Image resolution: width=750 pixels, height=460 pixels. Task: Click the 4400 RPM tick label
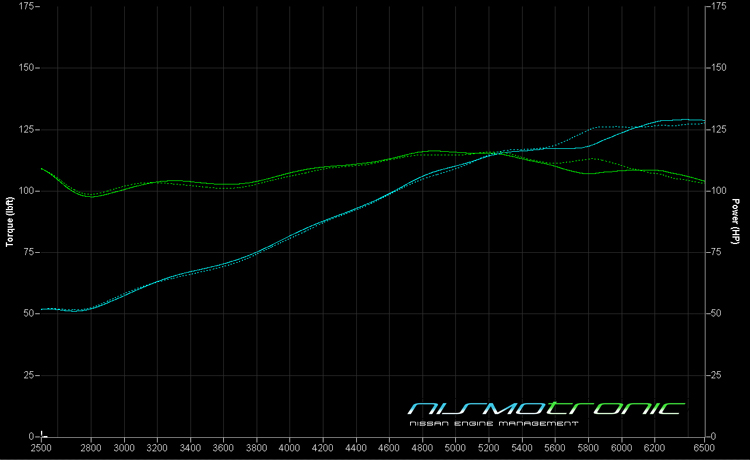coord(356,449)
